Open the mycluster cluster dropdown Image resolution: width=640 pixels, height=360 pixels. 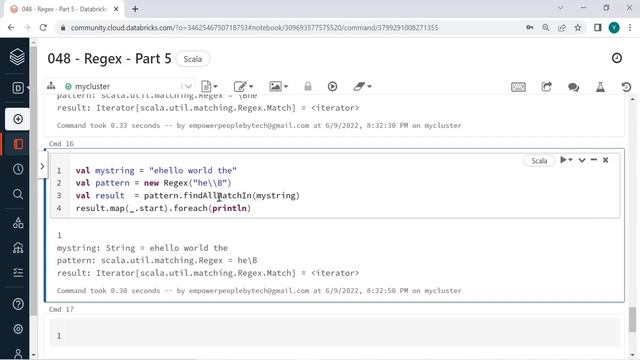click(128, 86)
